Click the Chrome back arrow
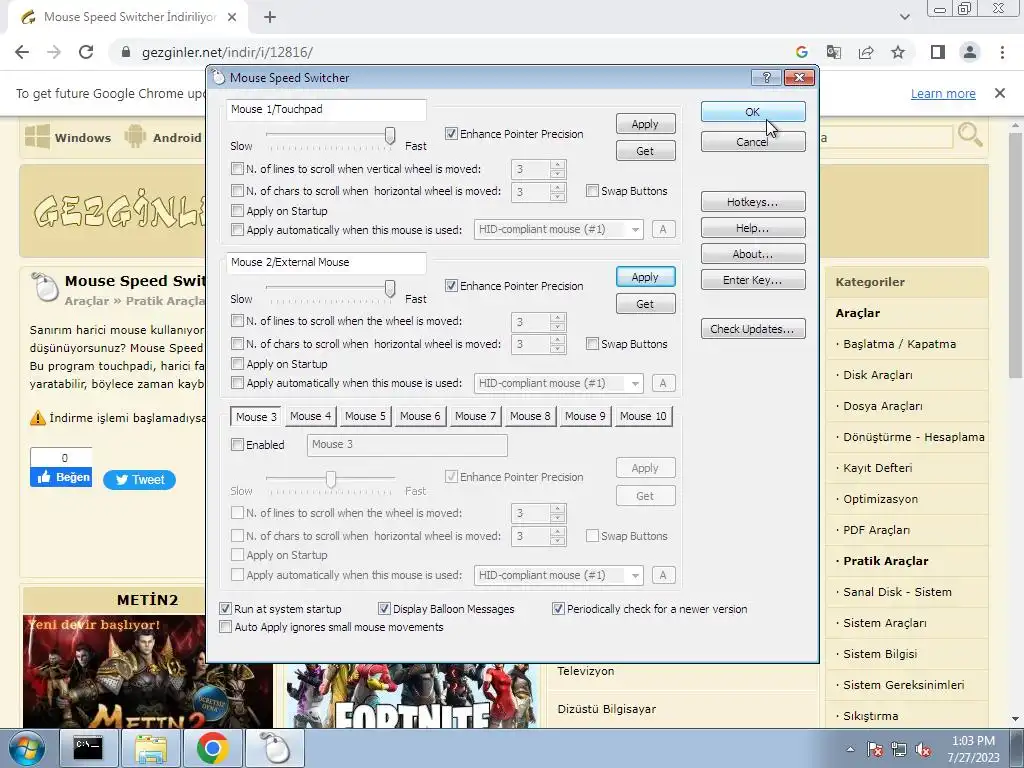1024x768 pixels. point(22,52)
